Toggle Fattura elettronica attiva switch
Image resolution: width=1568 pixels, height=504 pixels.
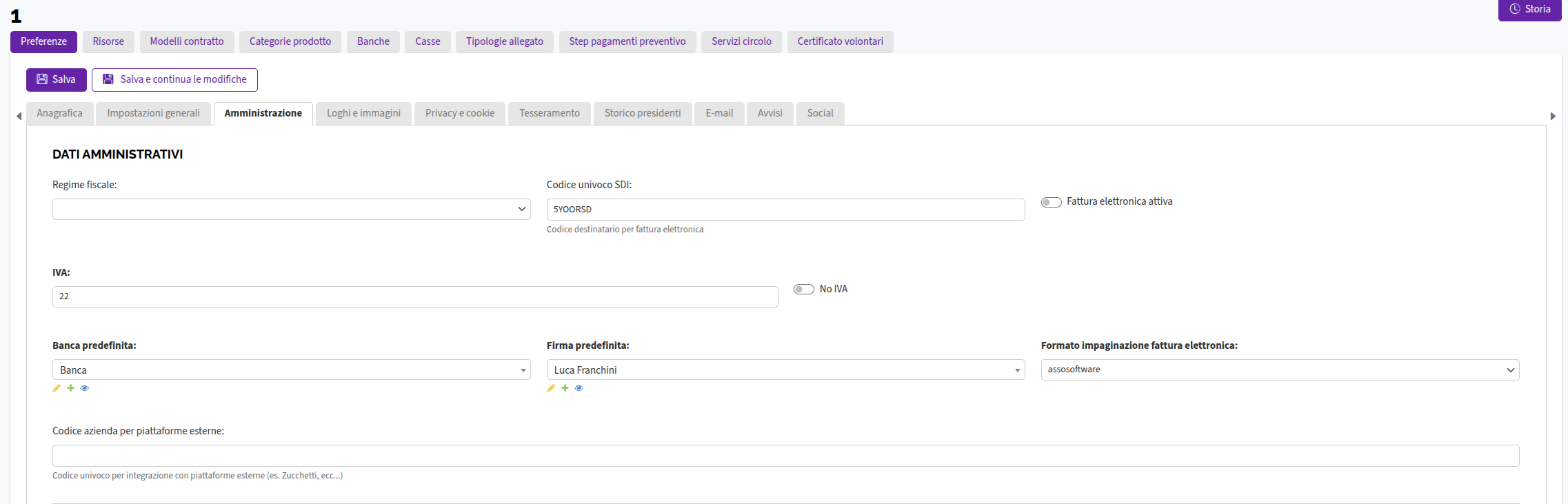(x=1051, y=202)
